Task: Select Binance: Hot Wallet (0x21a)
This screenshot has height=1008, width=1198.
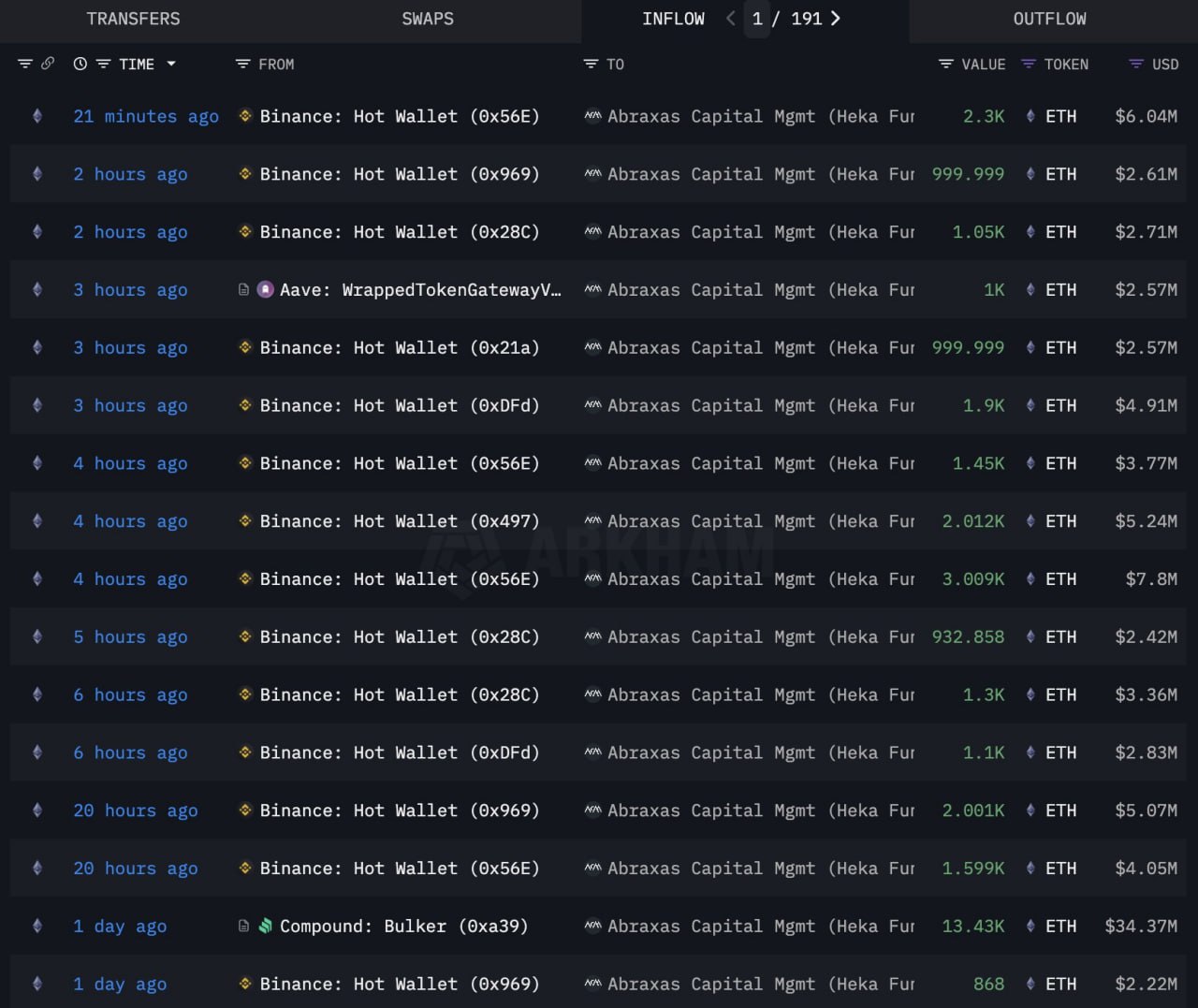Action: tap(400, 347)
